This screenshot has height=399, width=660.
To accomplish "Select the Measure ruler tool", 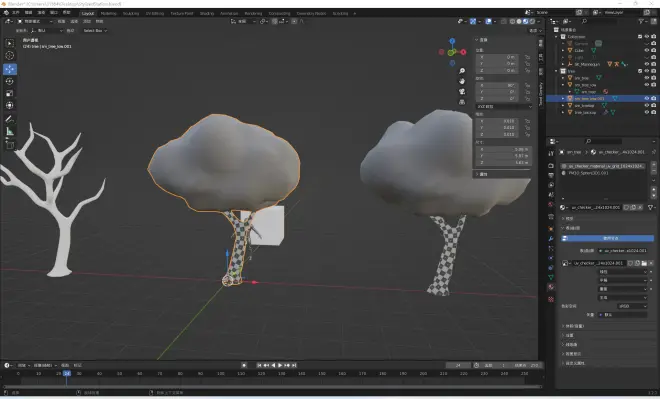I will coord(10,132).
